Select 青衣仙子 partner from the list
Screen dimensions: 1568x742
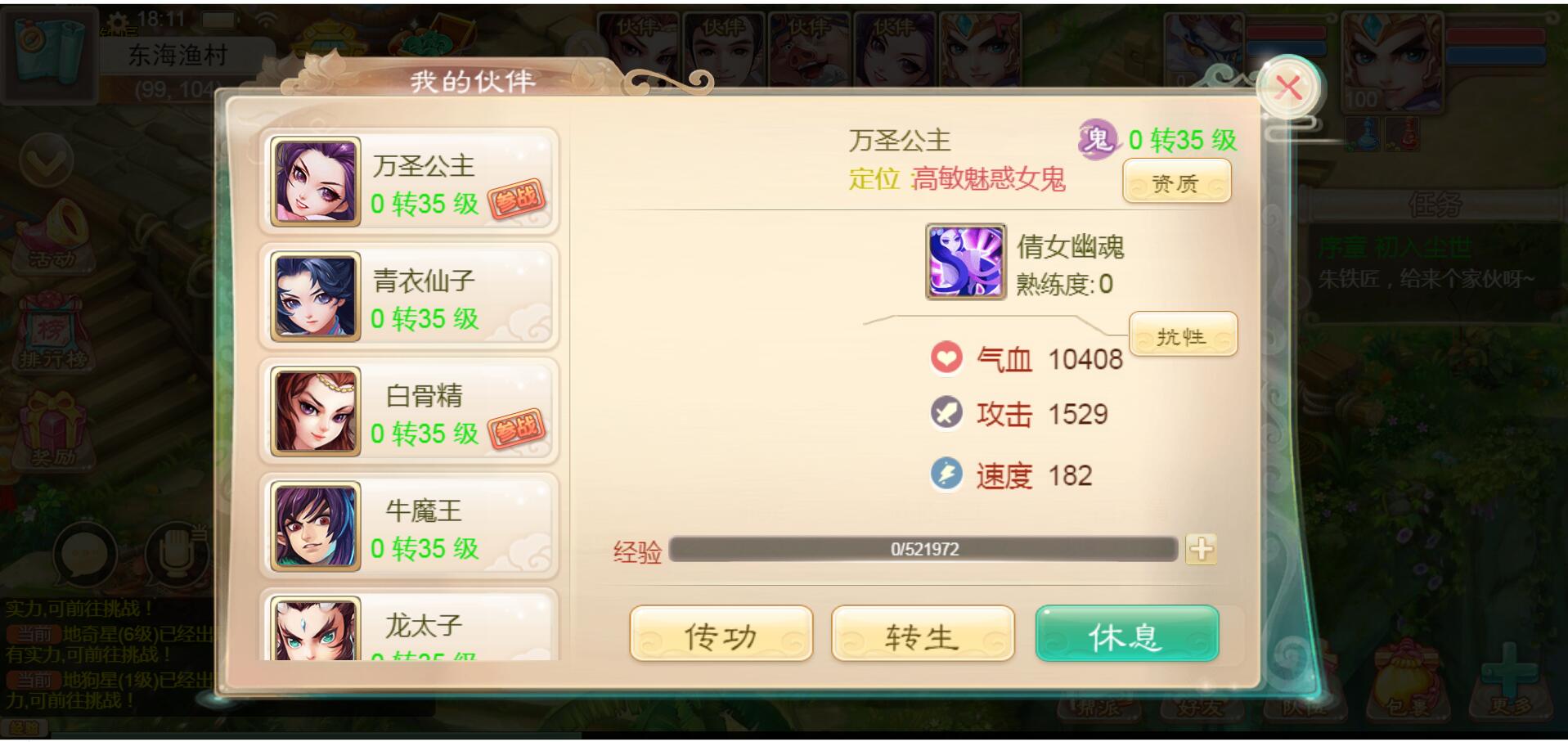(x=409, y=296)
